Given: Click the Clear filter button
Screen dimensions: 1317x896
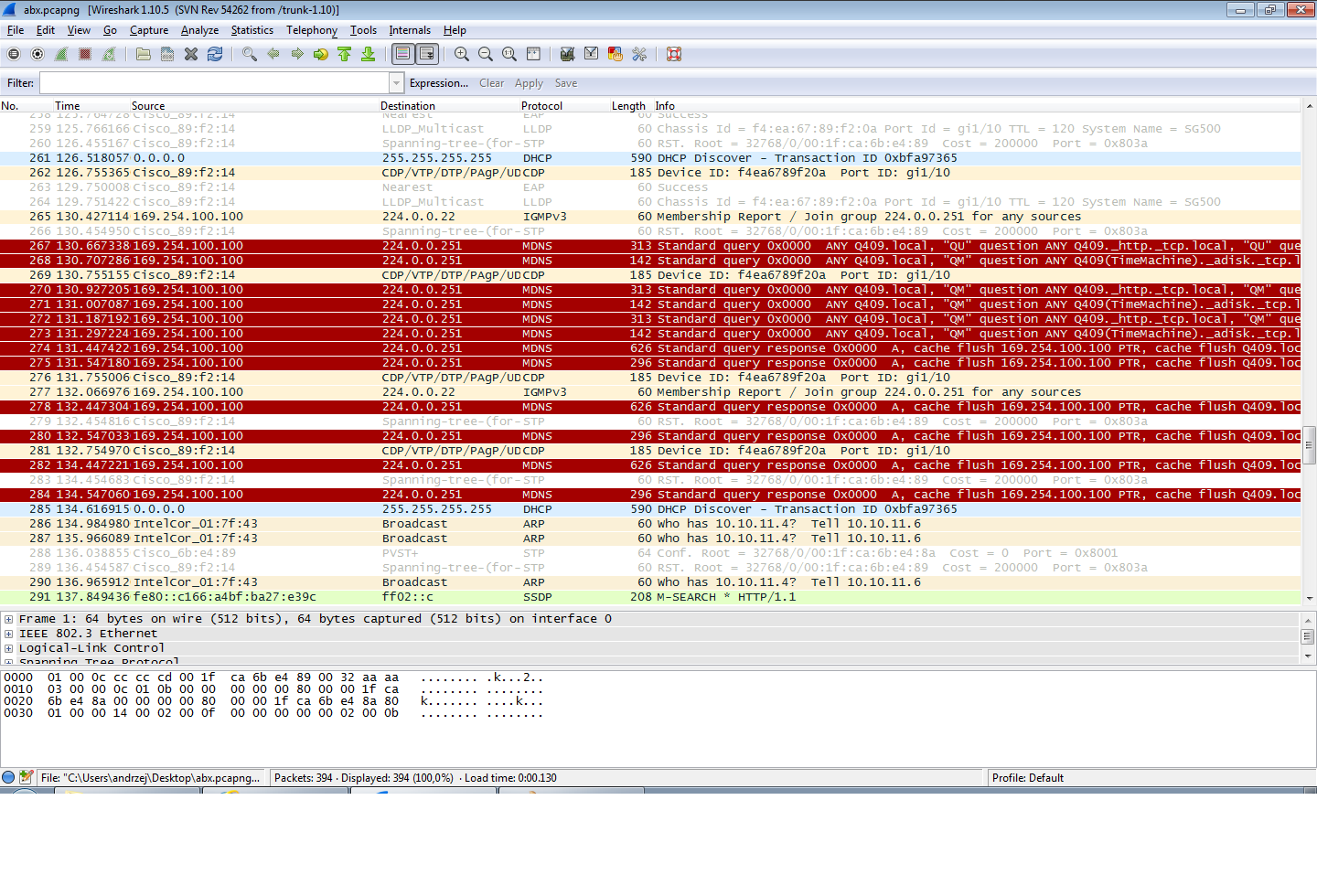Looking at the screenshot, I should click(491, 83).
